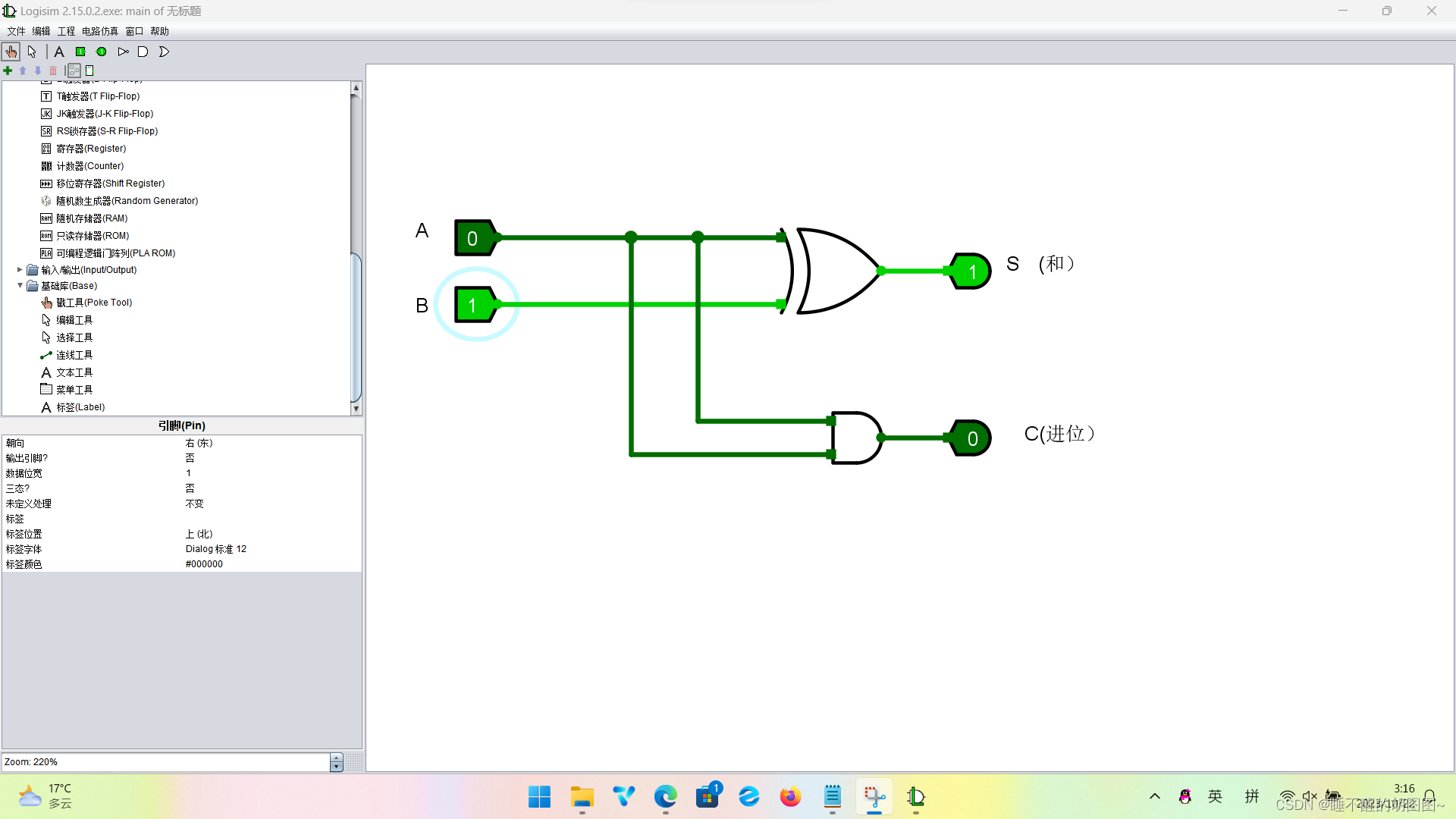This screenshot has width=1456, height=819.
Task: Click the green plus add circuit icon
Action: tap(8, 71)
